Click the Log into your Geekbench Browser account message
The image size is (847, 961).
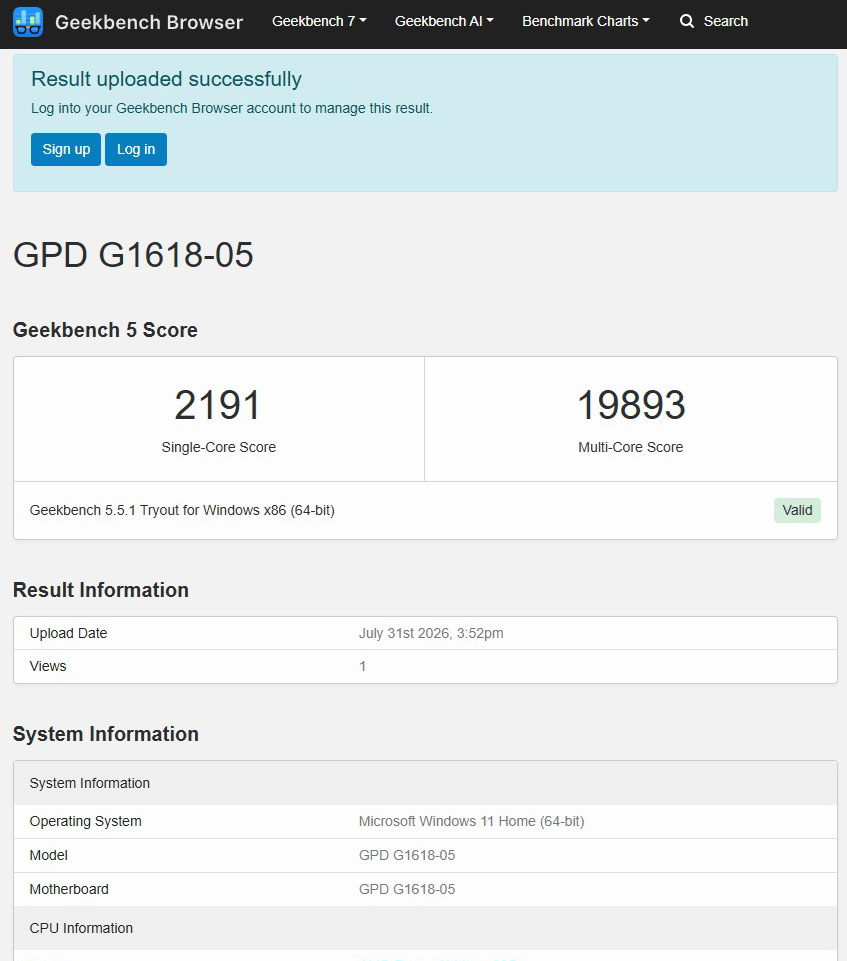(x=232, y=108)
